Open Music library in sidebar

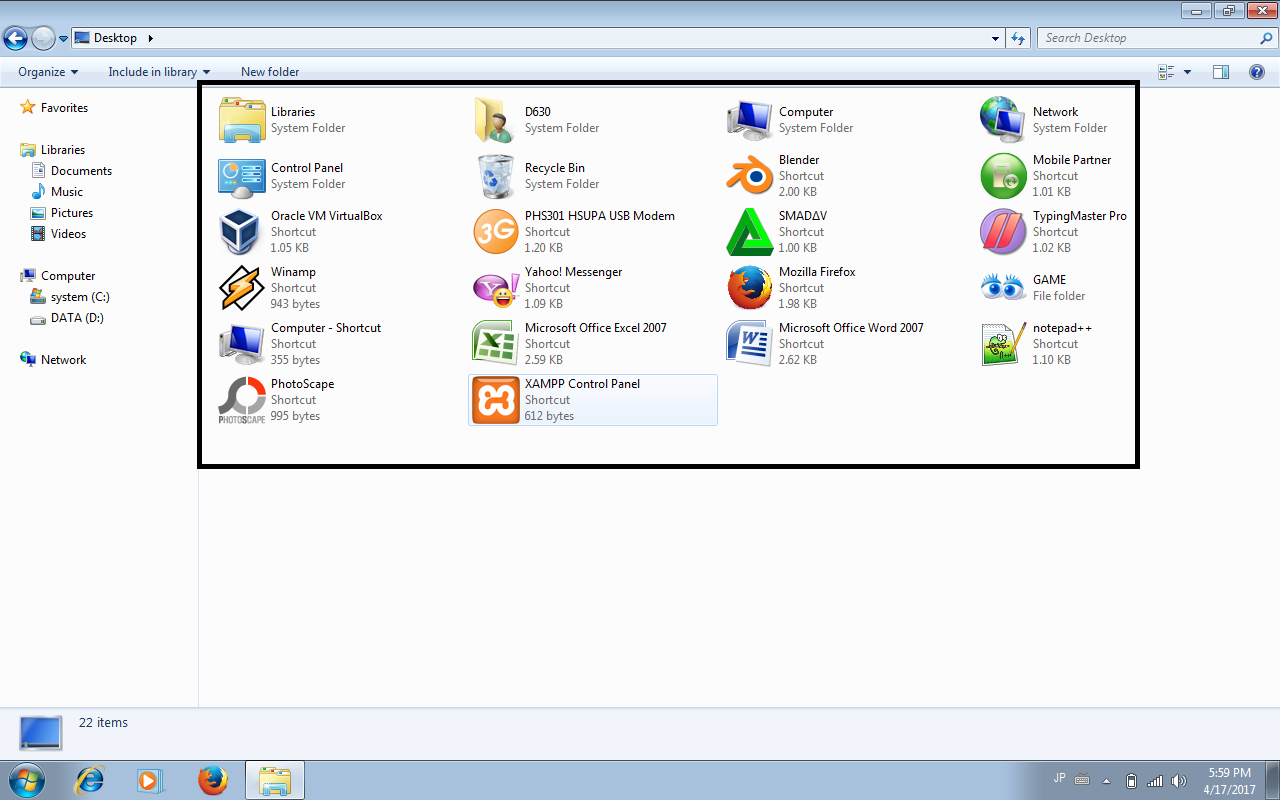(x=67, y=192)
